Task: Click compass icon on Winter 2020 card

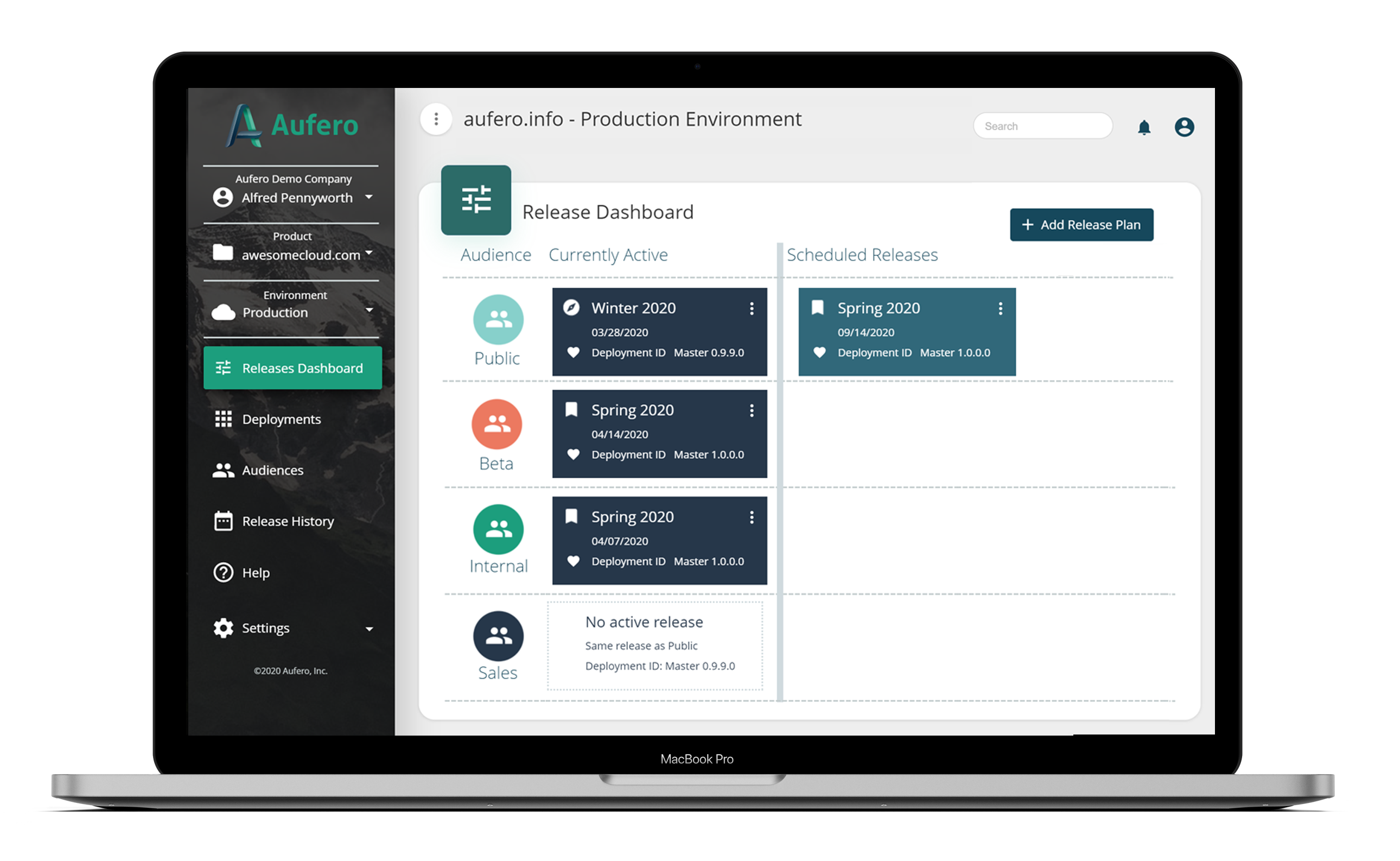Action: (x=572, y=308)
